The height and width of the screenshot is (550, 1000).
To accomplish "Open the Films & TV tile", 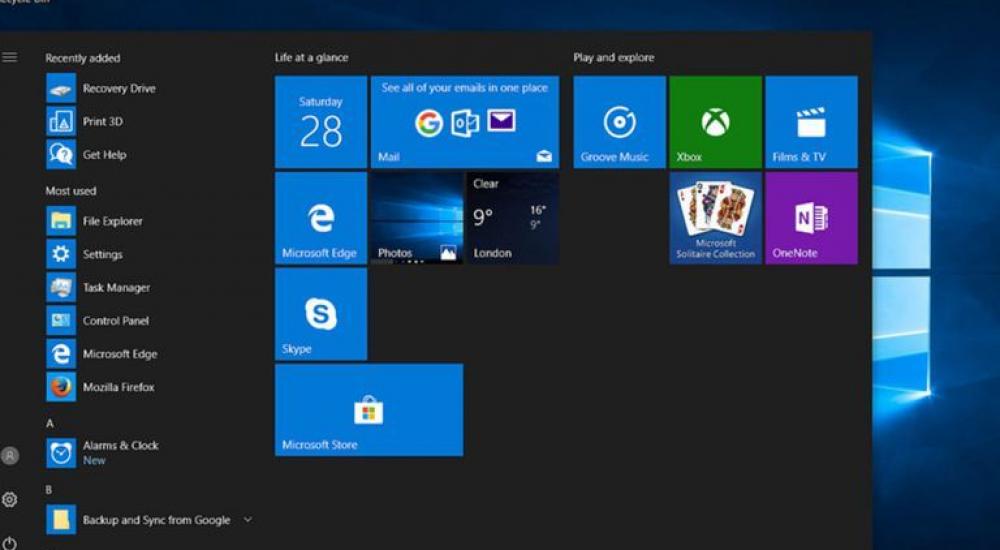I will click(811, 122).
